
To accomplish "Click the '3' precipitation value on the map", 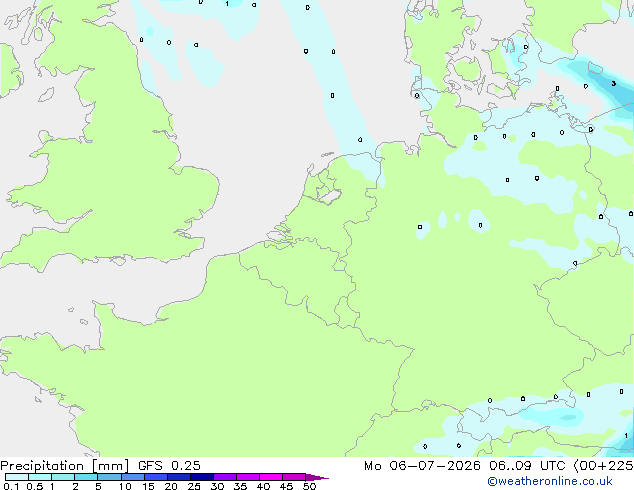I will (614, 83).
